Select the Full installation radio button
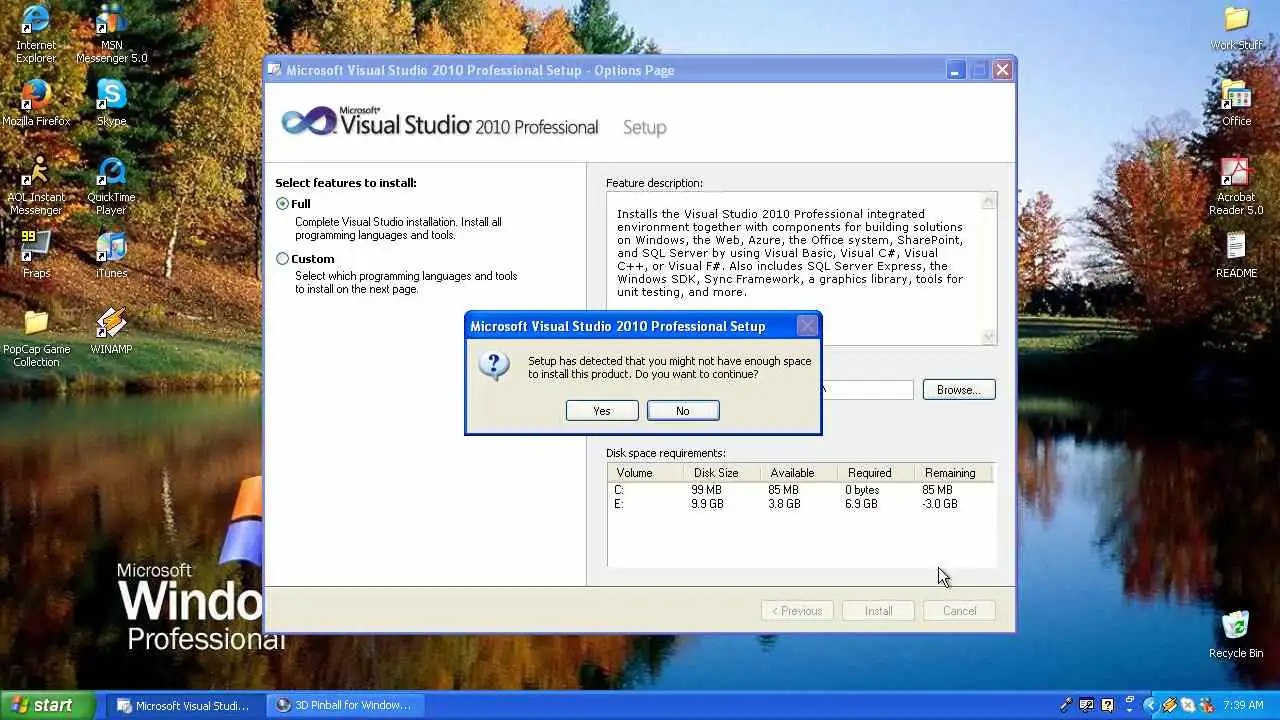 (x=283, y=204)
